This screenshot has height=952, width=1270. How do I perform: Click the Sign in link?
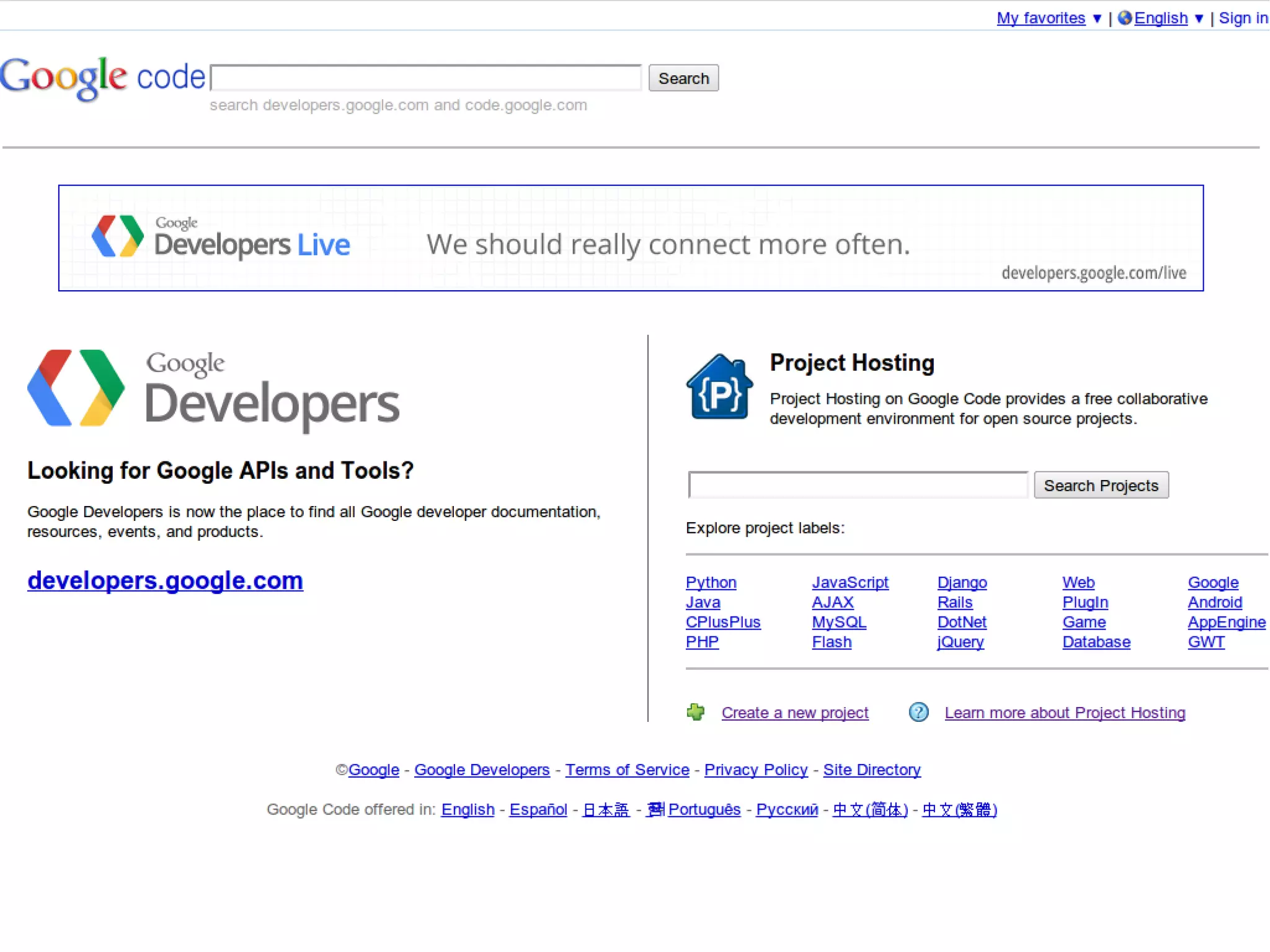(1243, 18)
